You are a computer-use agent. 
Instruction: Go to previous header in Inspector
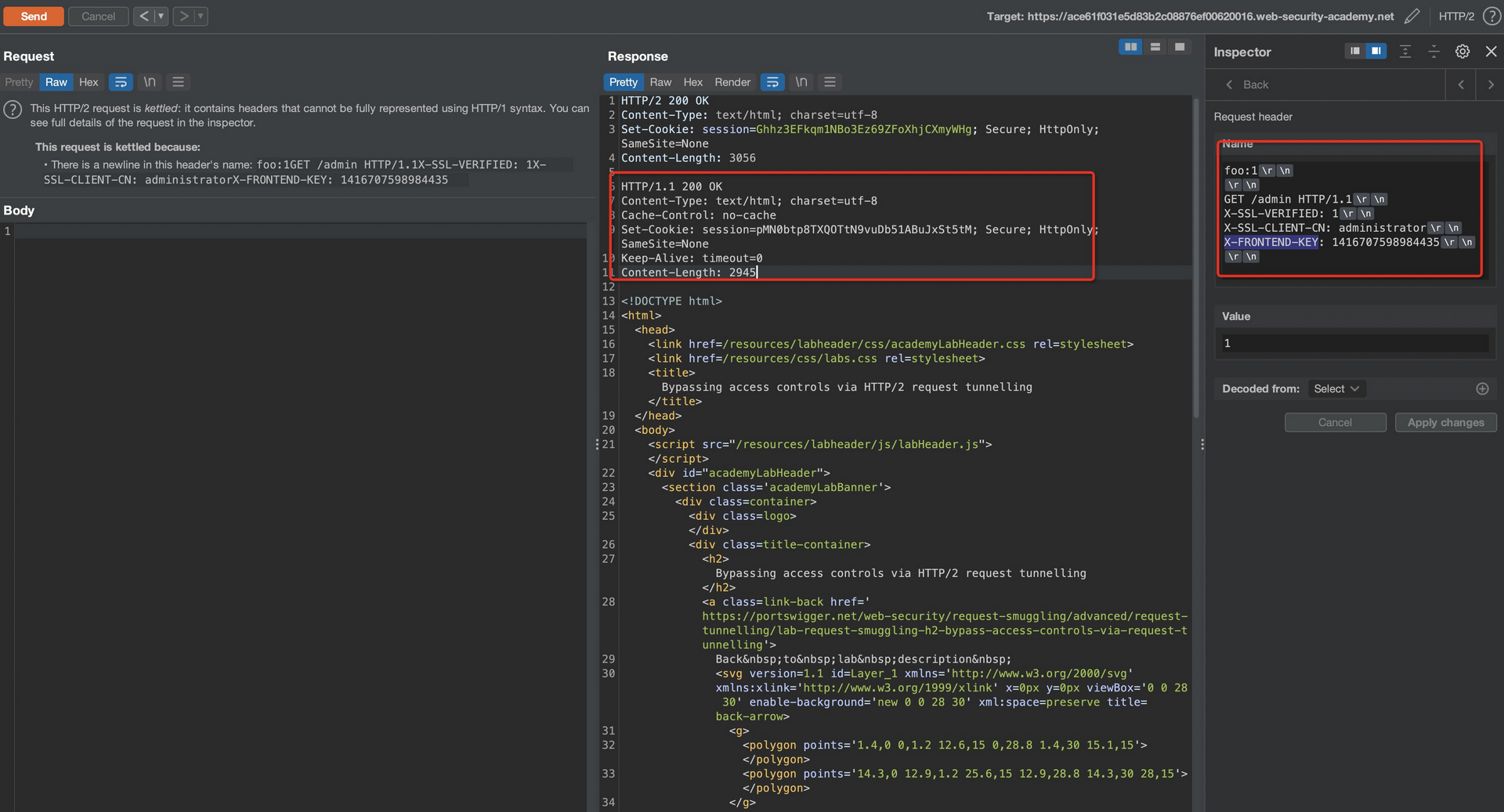(x=1461, y=85)
